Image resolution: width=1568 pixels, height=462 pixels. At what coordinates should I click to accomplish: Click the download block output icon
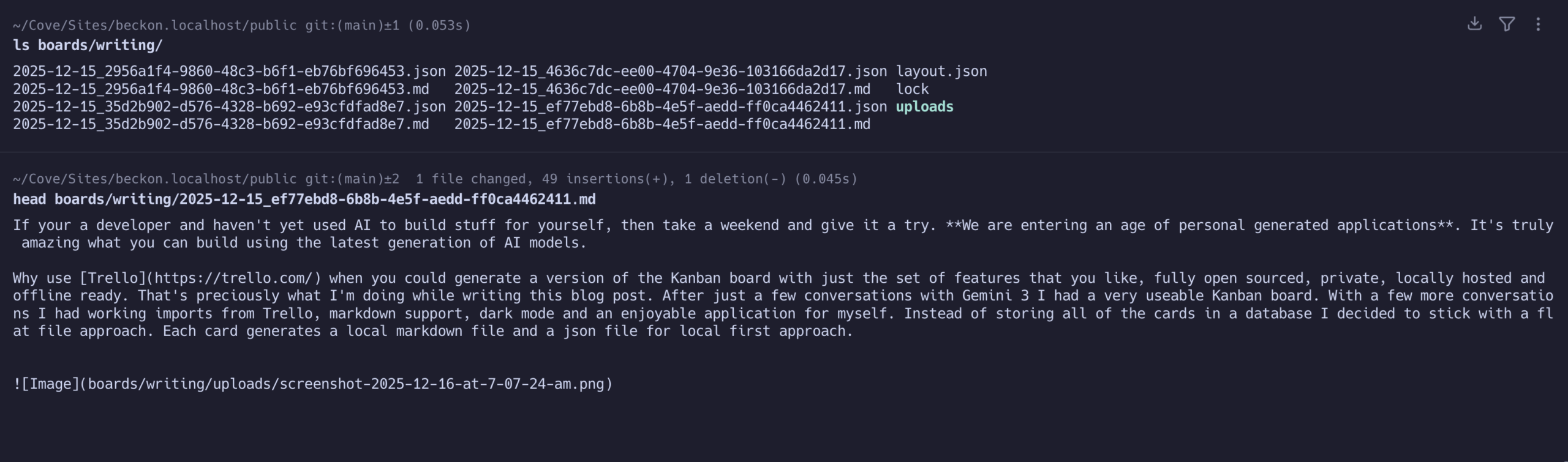(1475, 24)
